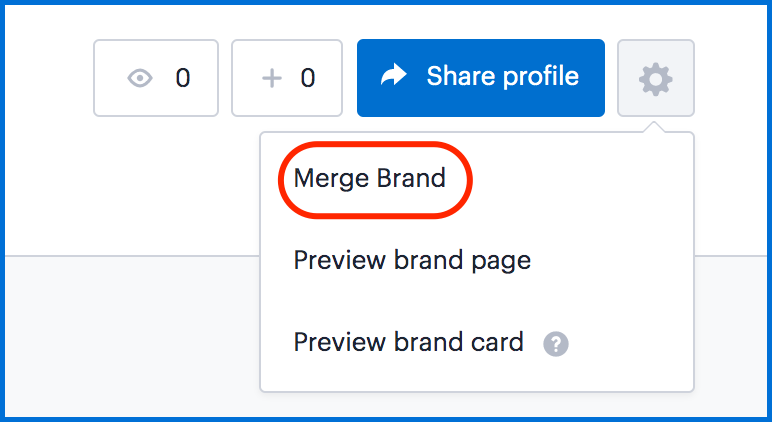Collapse the settings dropdown via gear button
This screenshot has width=772, height=422.
click(656, 78)
